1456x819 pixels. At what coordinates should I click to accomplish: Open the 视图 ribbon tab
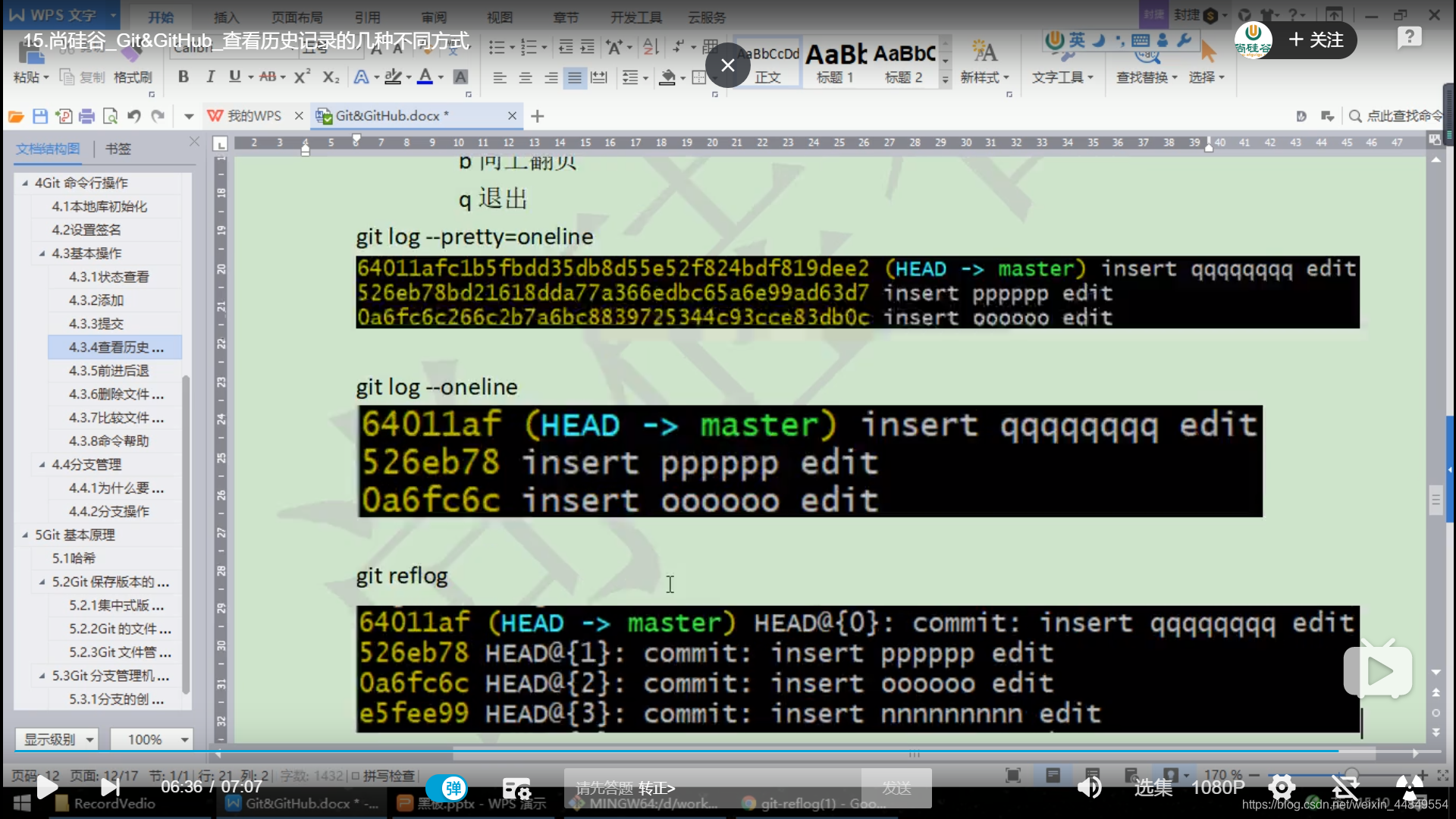point(500,17)
